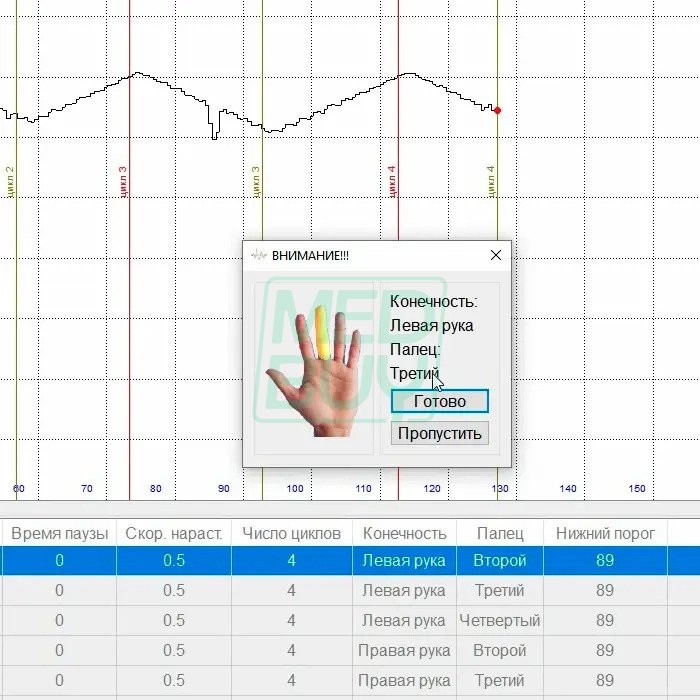
Task: Click 0.5 rate value in highlighted row
Action: coord(174,560)
